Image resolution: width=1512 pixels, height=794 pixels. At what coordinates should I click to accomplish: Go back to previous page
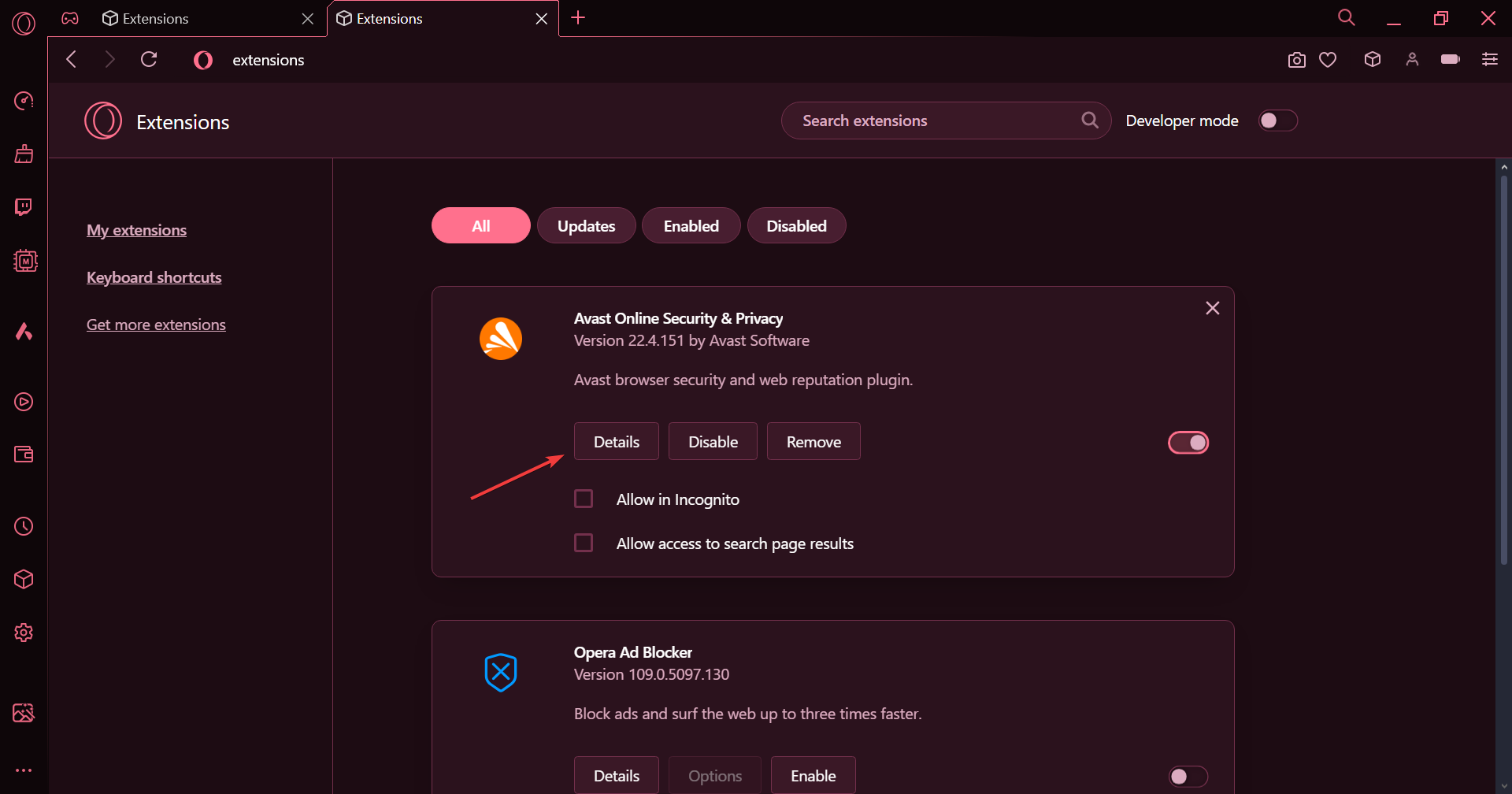72,59
